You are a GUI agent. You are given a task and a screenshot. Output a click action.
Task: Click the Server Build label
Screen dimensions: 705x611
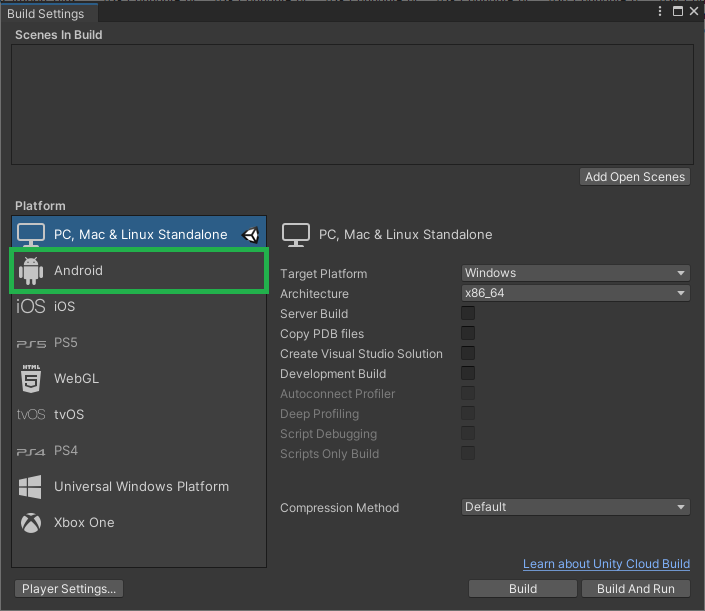[314, 313]
